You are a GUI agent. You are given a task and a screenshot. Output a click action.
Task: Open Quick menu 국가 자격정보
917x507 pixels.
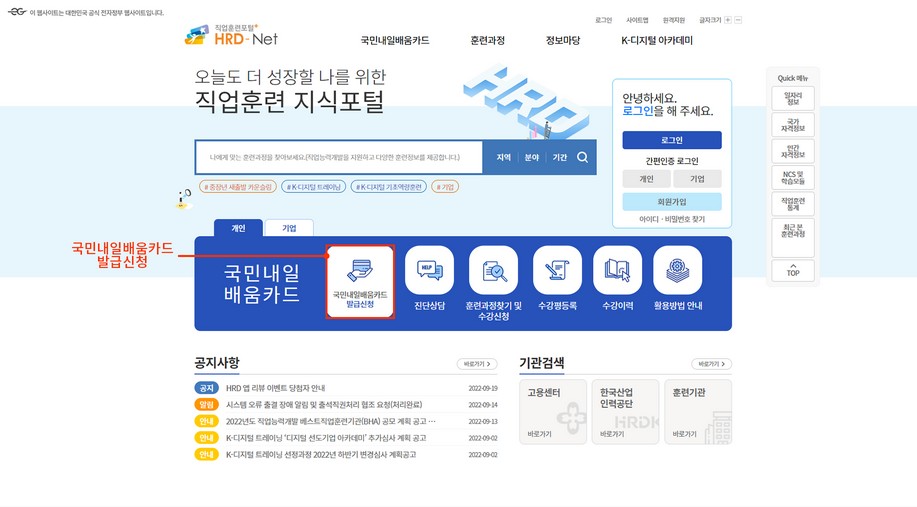pyautogui.click(x=793, y=125)
